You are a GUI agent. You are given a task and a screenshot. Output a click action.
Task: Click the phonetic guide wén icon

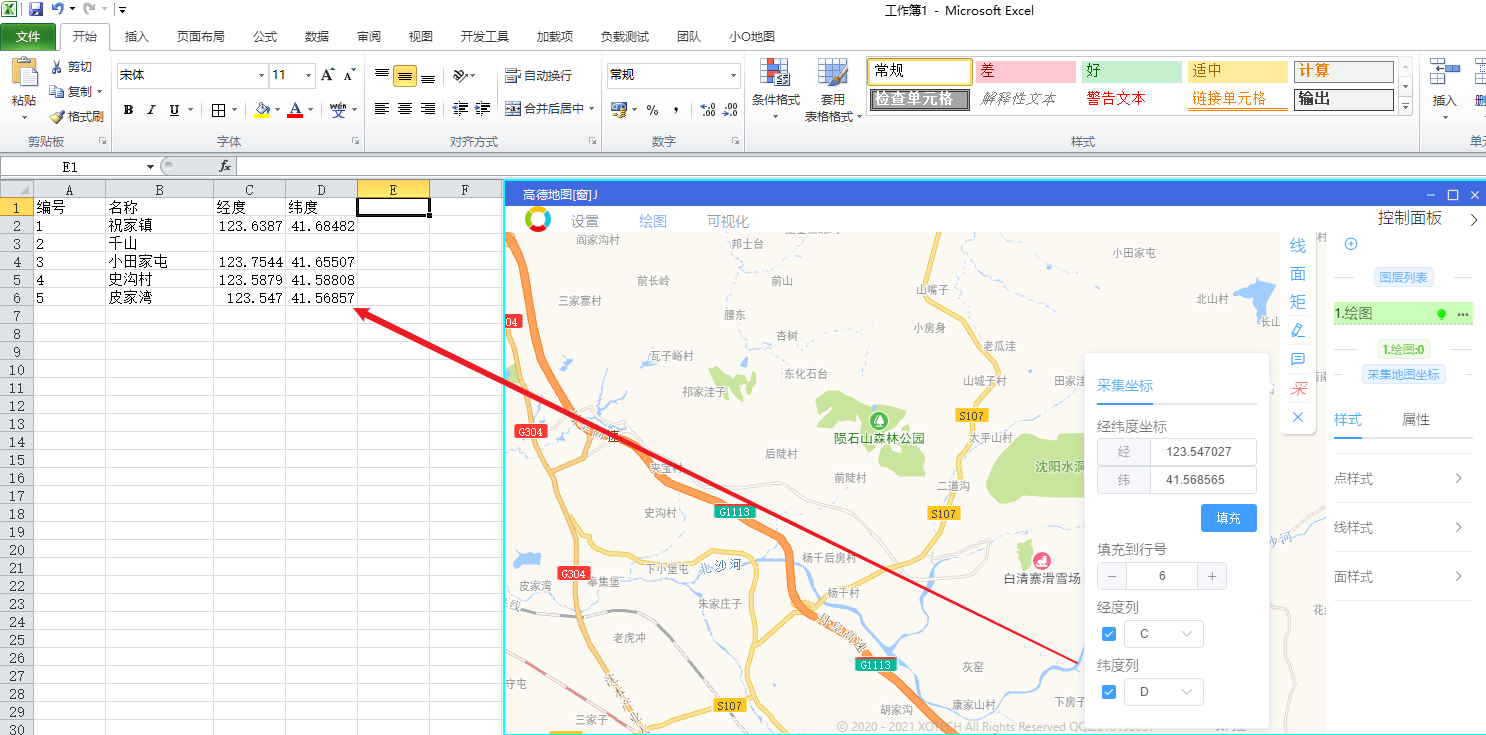(x=338, y=110)
